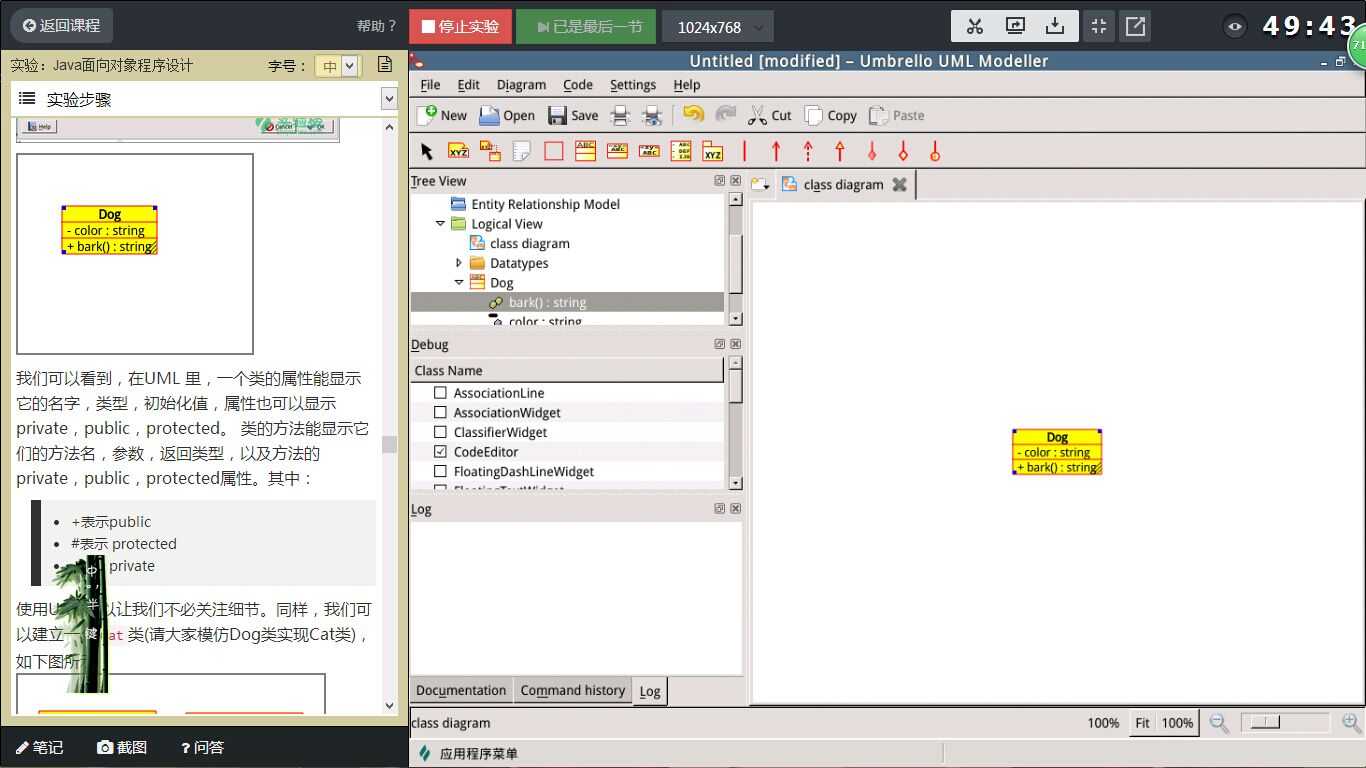Choose the enum tool icon
Viewport: 1366px width, 768px height.
[x=681, y=151]
